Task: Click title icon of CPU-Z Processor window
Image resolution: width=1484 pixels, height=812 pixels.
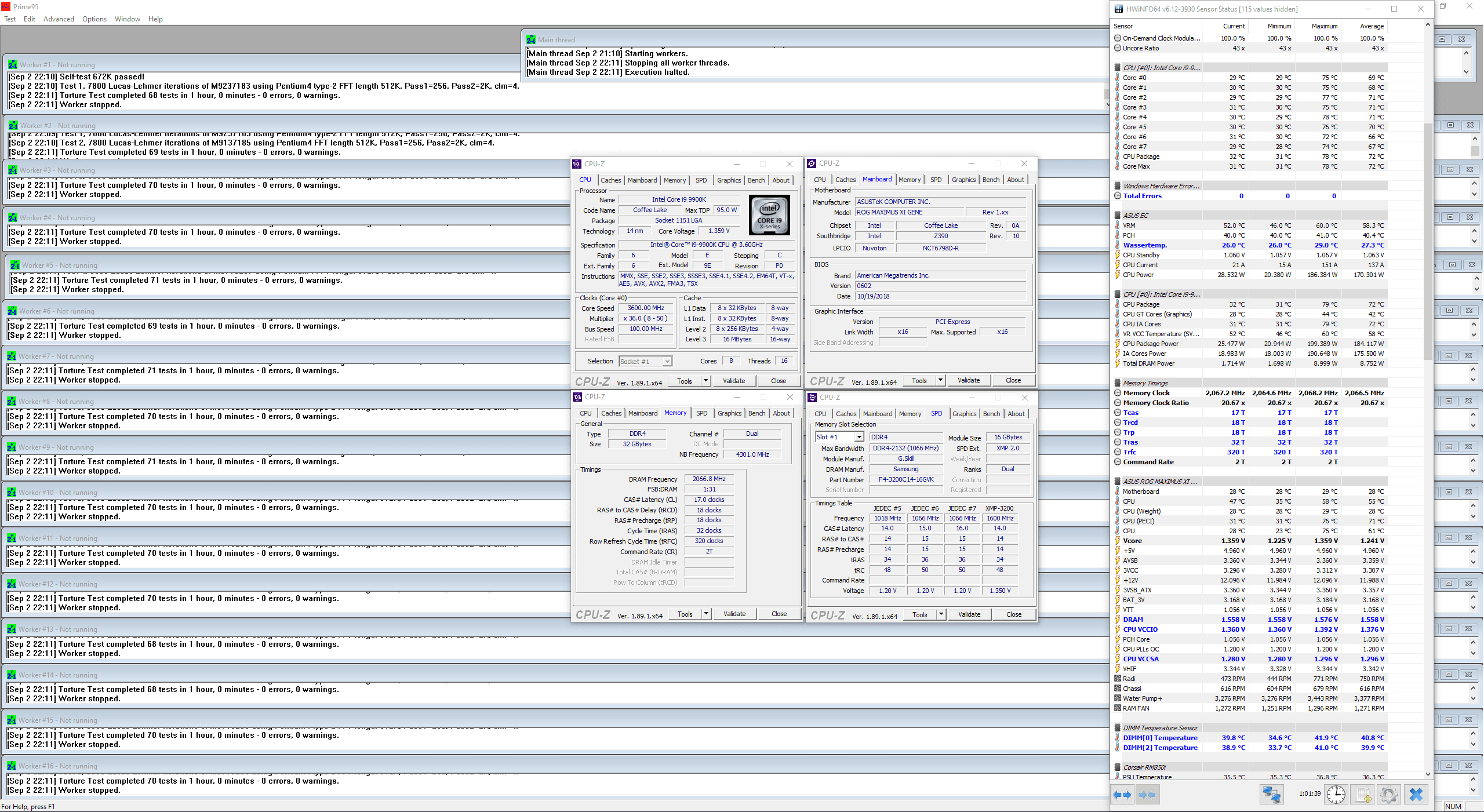Action: coord(577,164)
